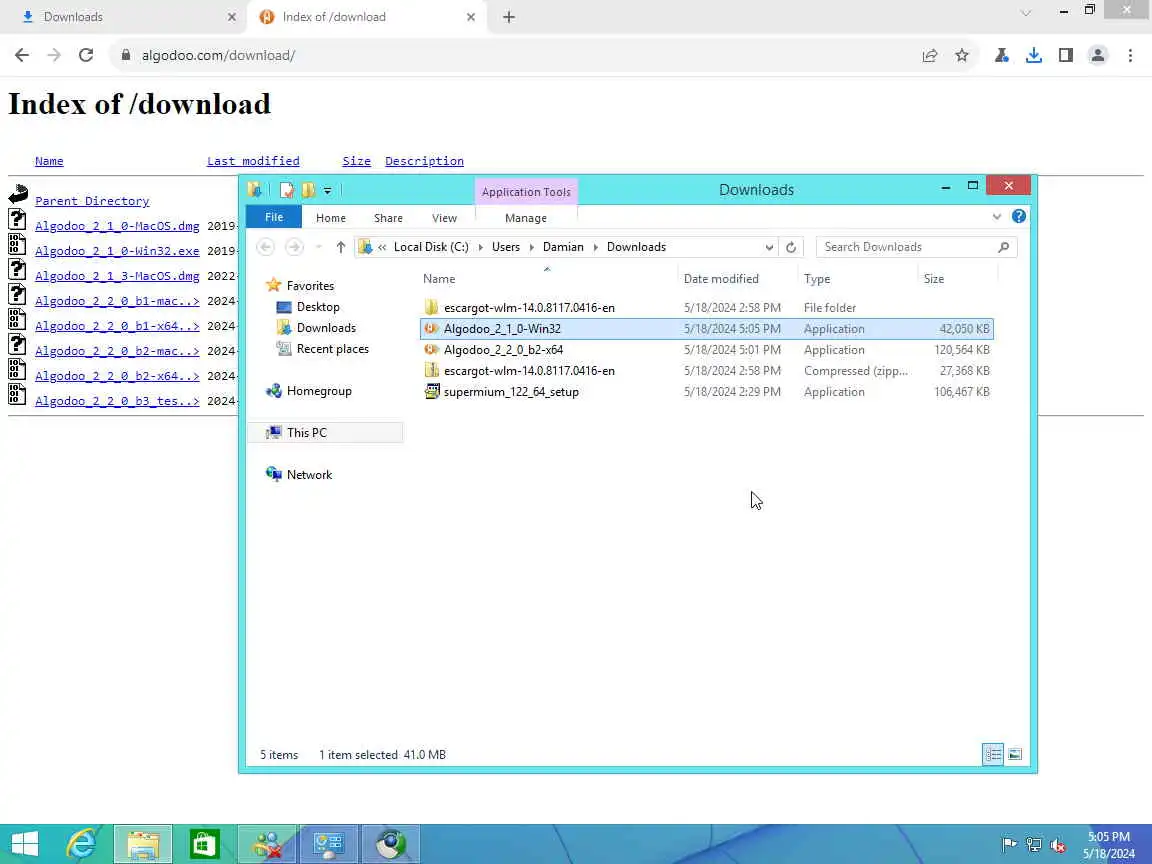Go back in the Chrome browser
Image resolution: width=1152 pixels, height=864 pixels.
[x=22, y=55]
